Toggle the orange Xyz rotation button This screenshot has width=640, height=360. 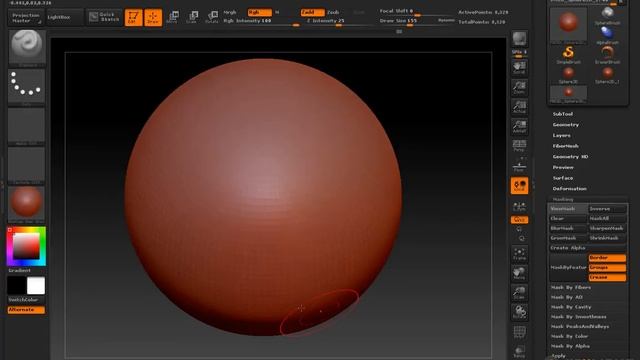(x=520, y=220)
